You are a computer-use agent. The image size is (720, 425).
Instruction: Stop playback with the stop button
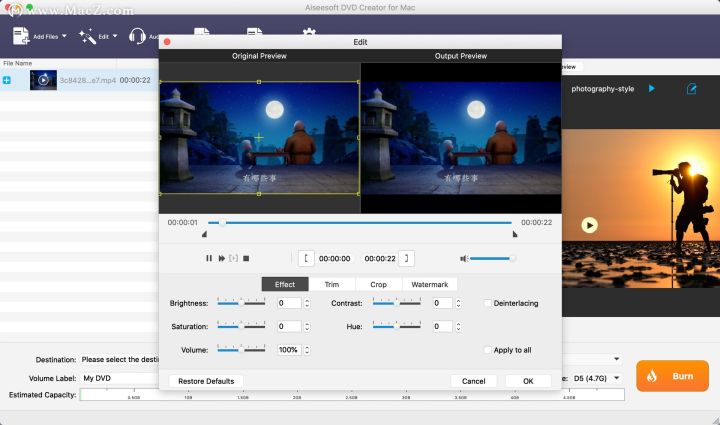(246, 258)
